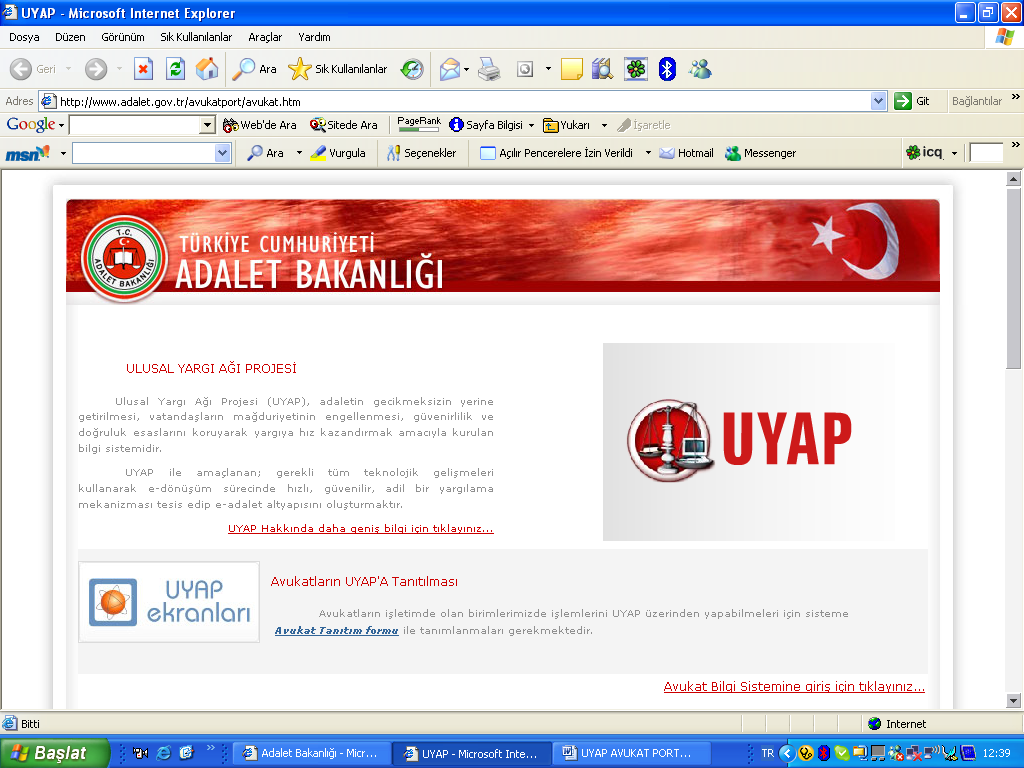1024x768 pixels.
Task: Click the Google toolbar search field
Action: click(x=135, y=125)
